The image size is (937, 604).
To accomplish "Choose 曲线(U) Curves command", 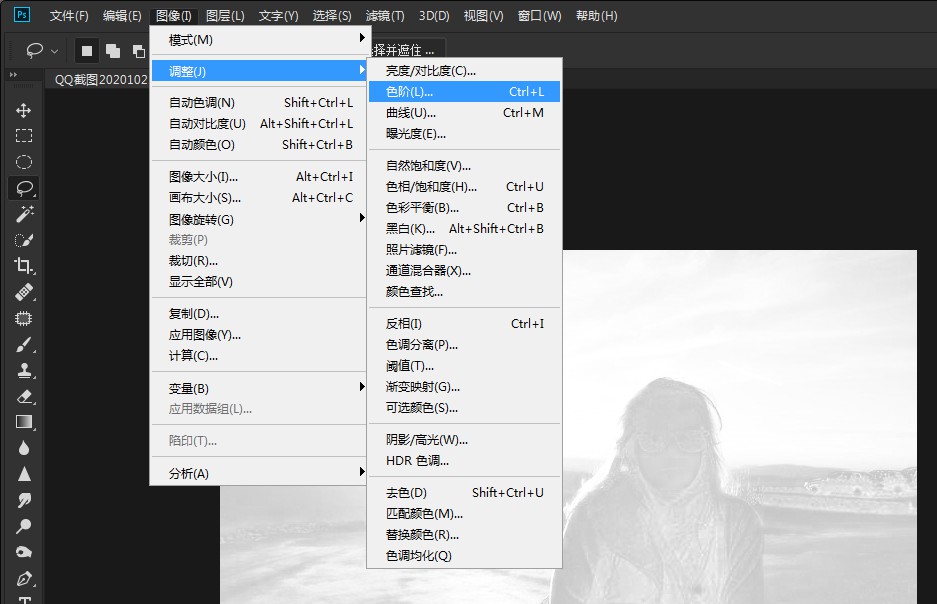I will (x=464, y=112).
